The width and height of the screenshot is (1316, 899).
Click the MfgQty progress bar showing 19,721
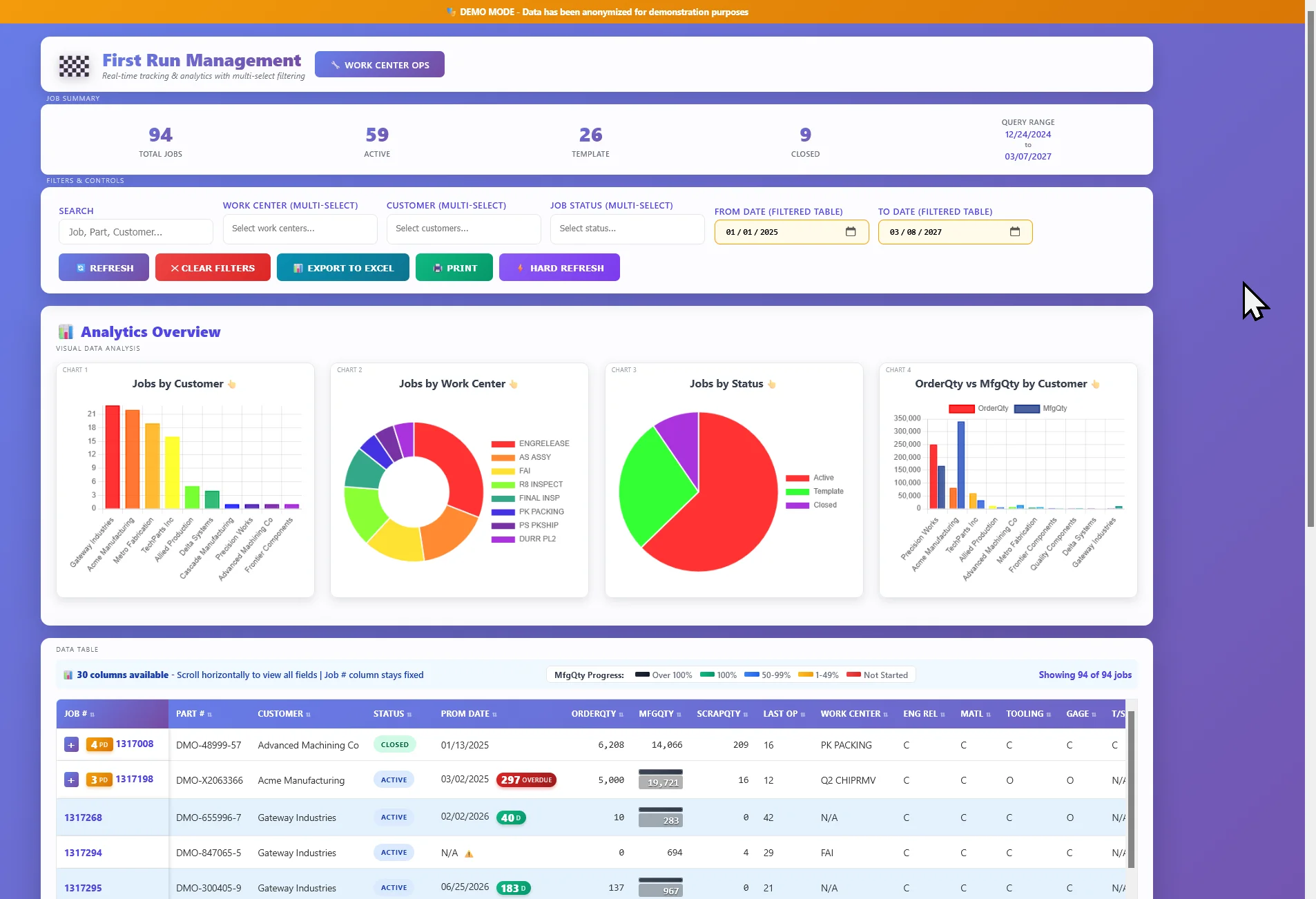click(661, 780)
